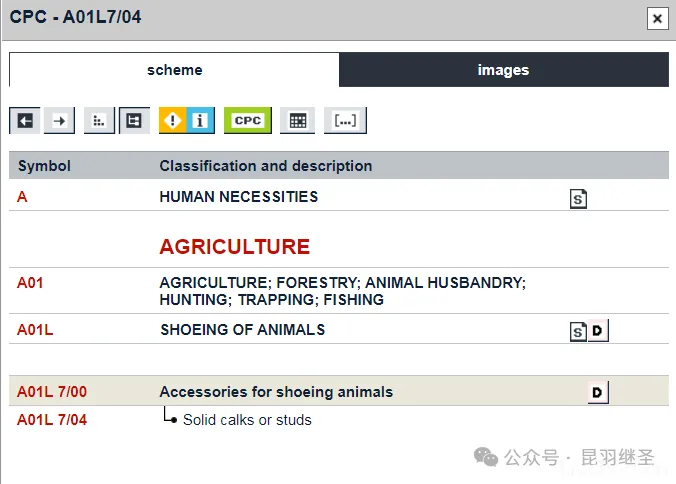Image resolution: width=676 pixels, height=484 pixels.
Task: Select the A01L 7/00 symbol entry
Action: coord(52,392)
